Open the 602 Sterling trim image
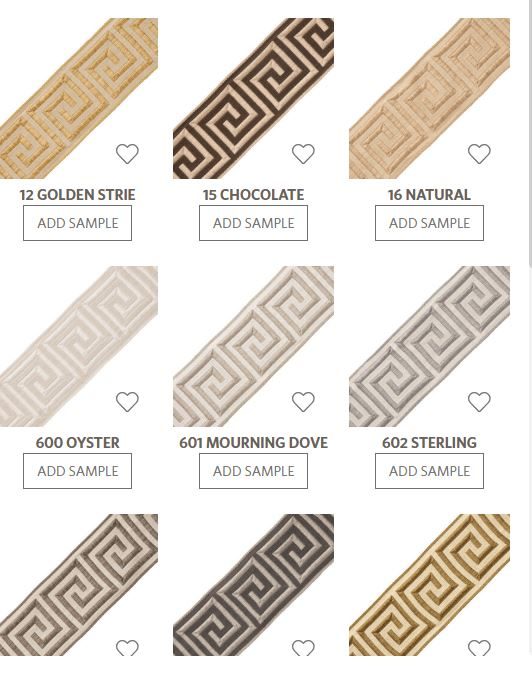Image resolution: width=532 pixels, height=674 pixels. (x=429, y=346)
